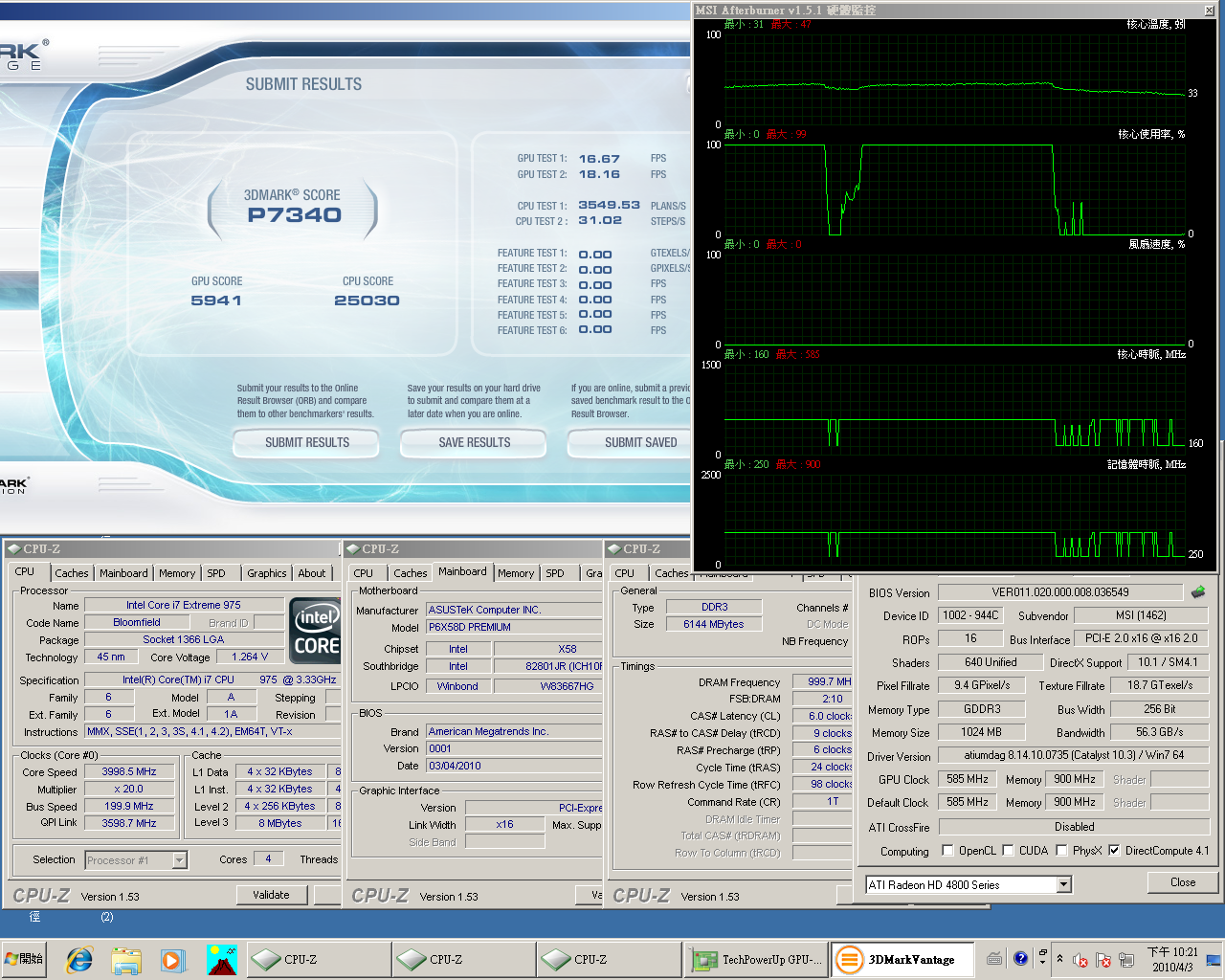Tick the CUDA computing checkbox
1225x980 pixels.
[x=1008, y=850]
